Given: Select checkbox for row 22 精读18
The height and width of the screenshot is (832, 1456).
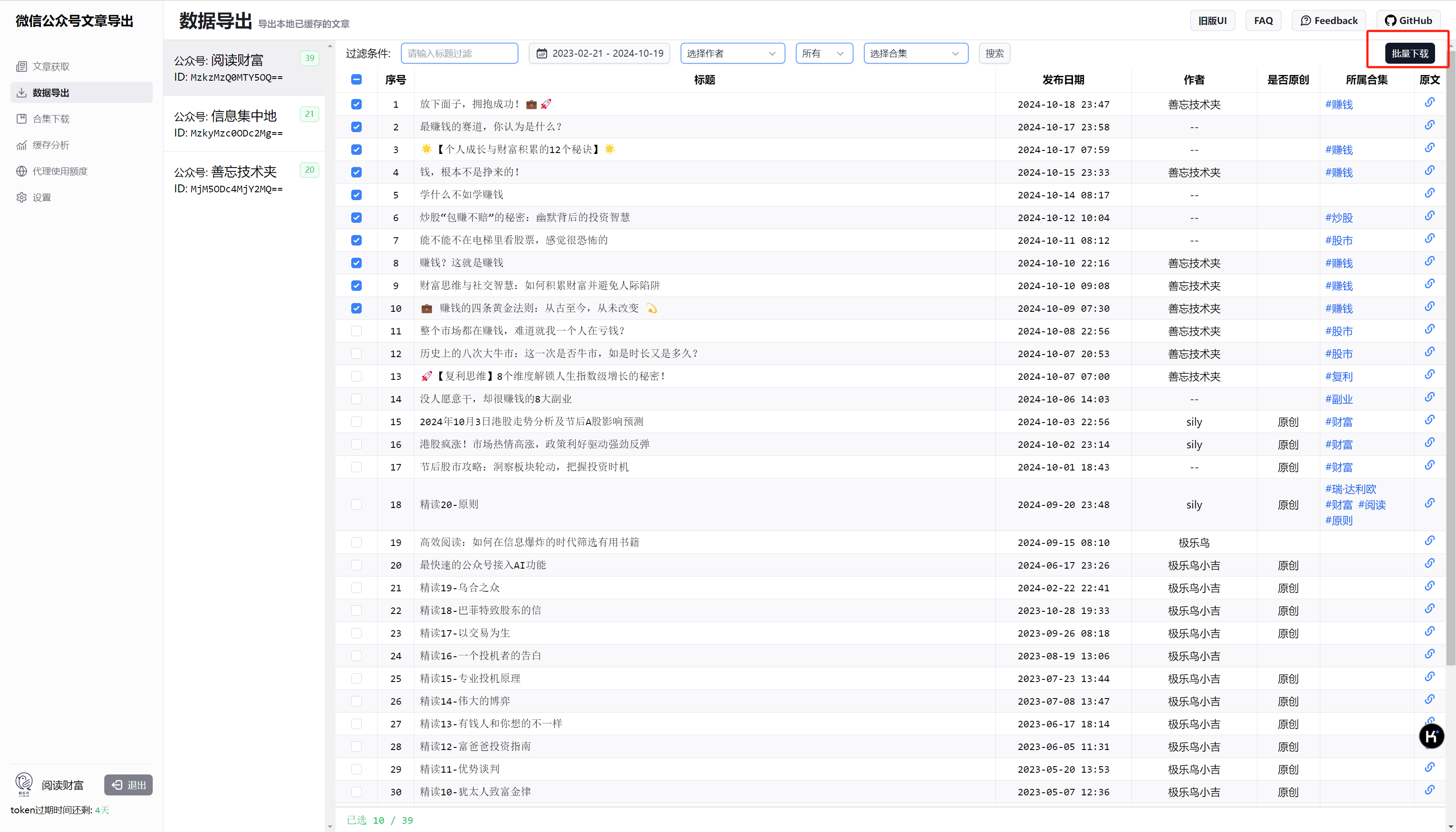Looking at the screenshot, I should tap(356, 610).
